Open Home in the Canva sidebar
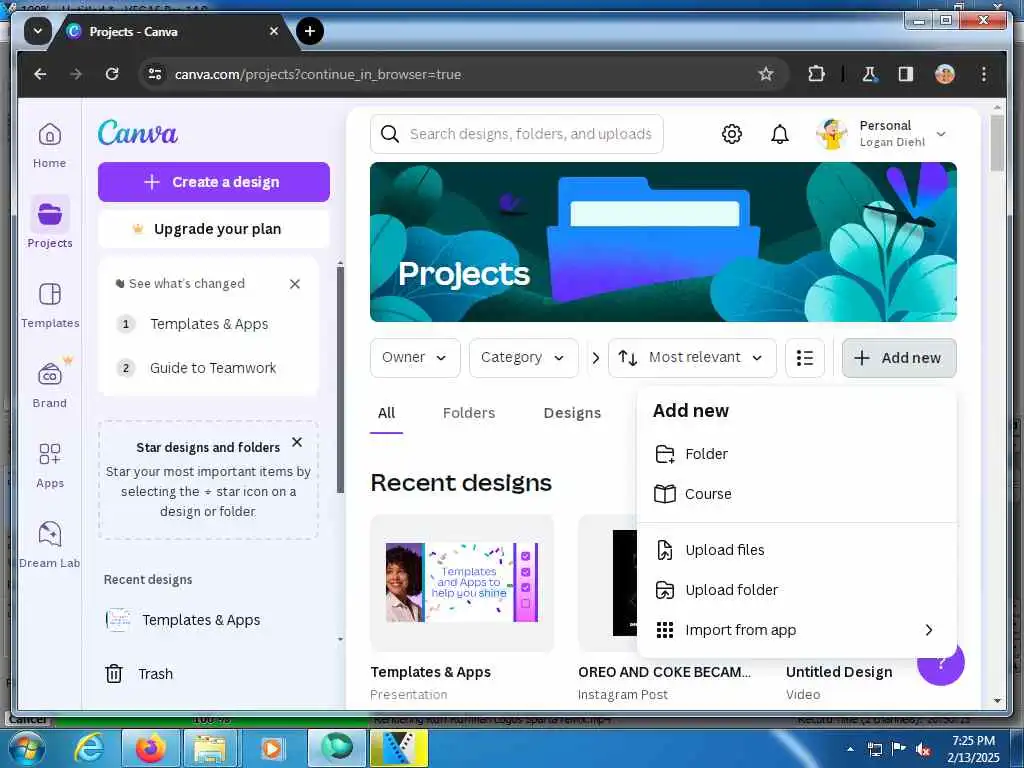1024x768 pixels. 50,145
